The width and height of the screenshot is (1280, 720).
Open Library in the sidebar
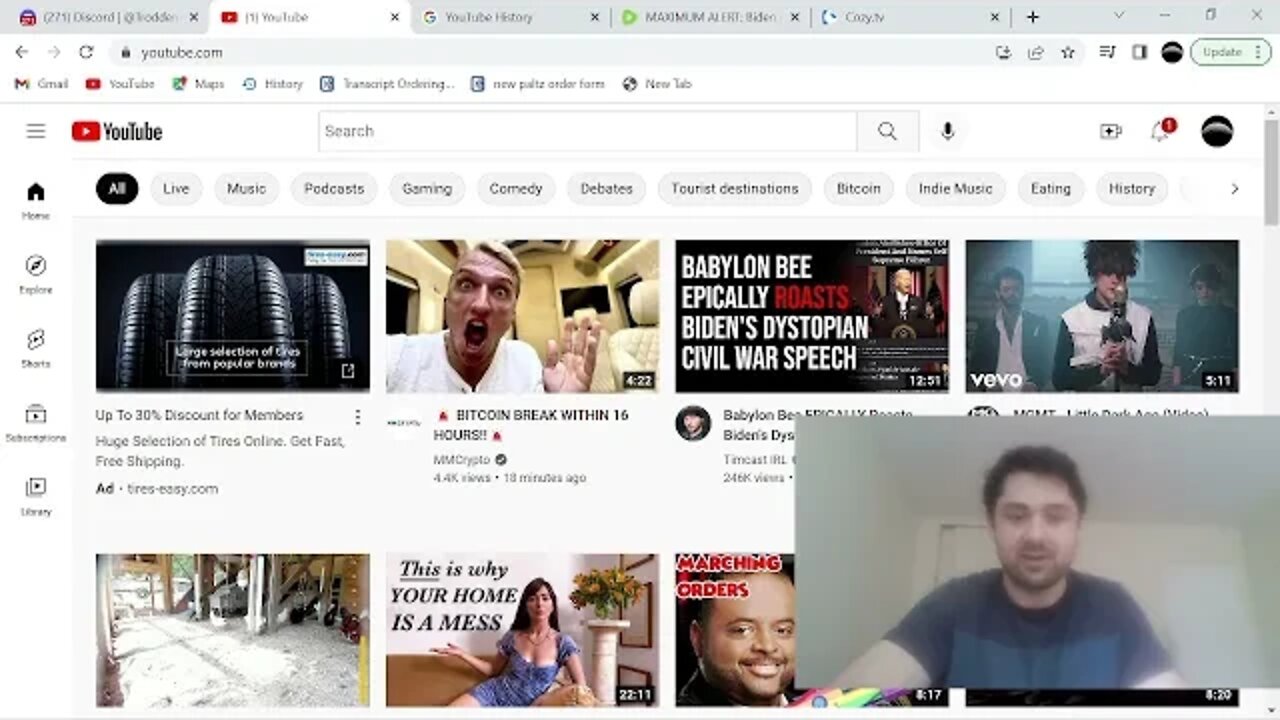(36, 496)
